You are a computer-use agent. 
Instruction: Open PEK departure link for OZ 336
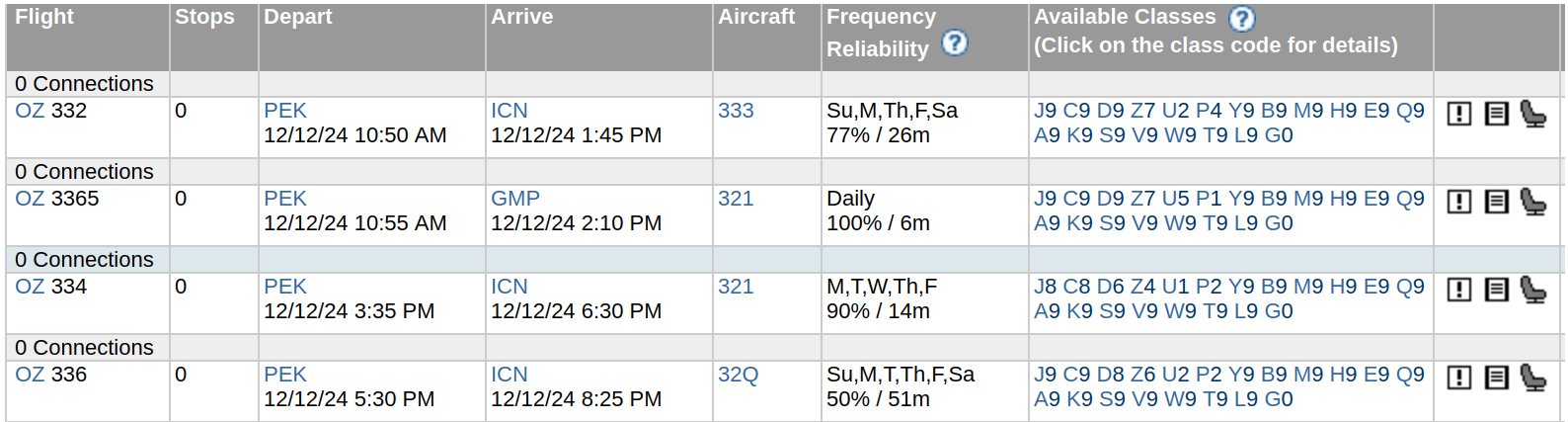click(x=284, y=375)
